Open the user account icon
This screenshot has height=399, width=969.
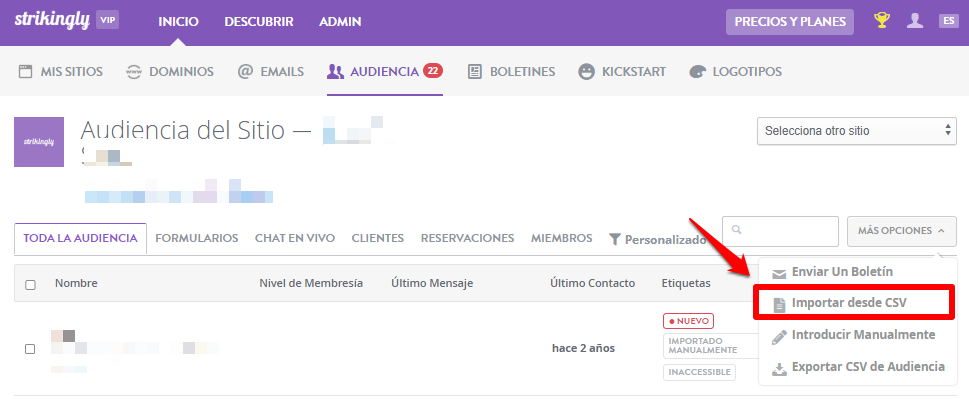(915, 20)
